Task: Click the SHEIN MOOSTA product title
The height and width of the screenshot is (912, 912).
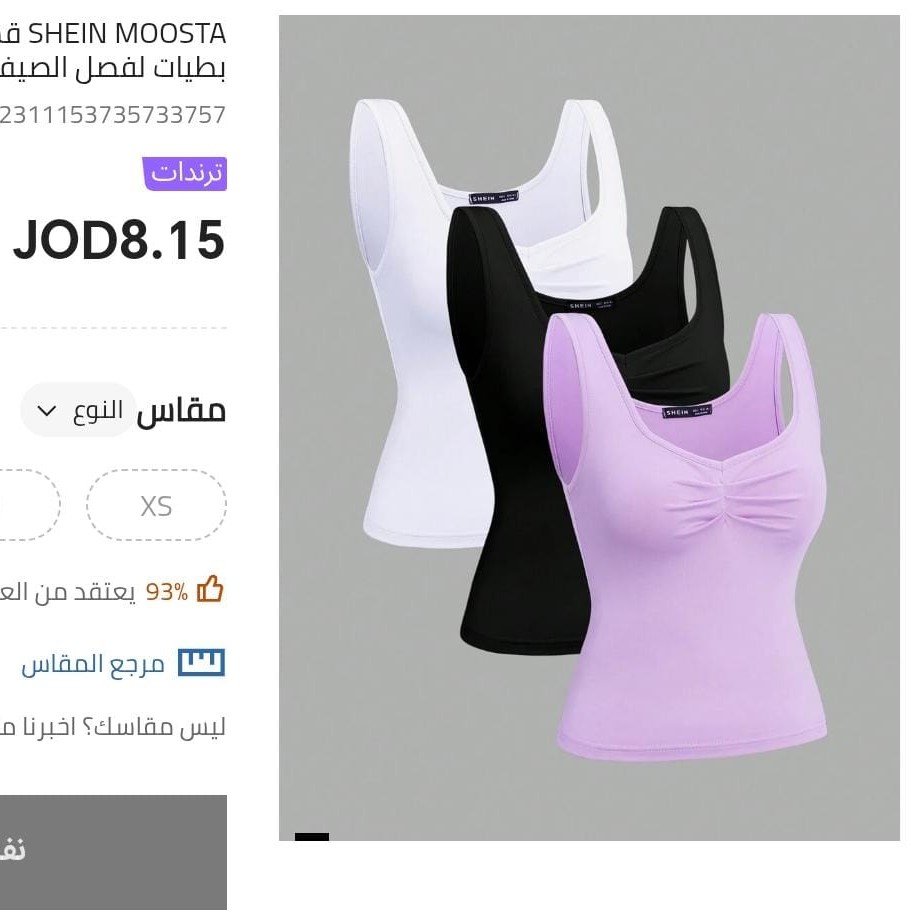Action: (113, 51)
